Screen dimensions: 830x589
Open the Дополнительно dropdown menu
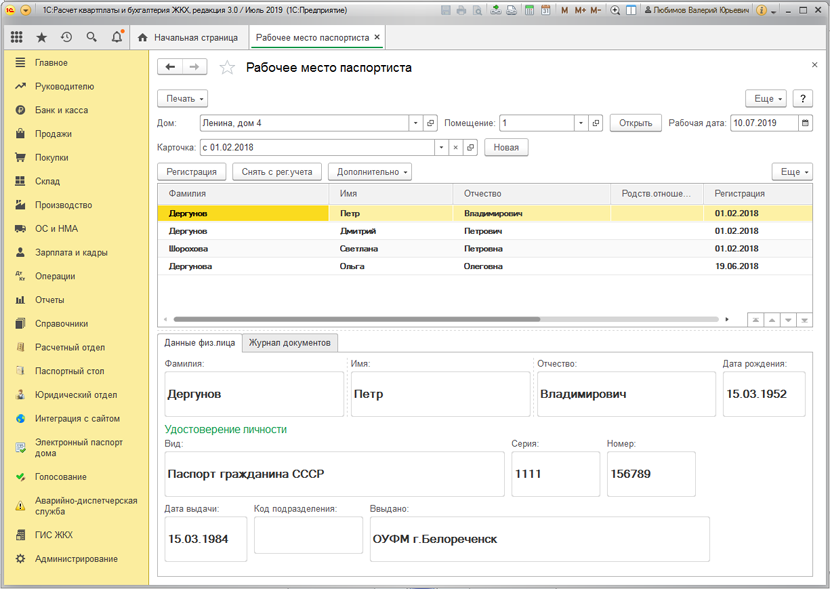tap(369, 172)
